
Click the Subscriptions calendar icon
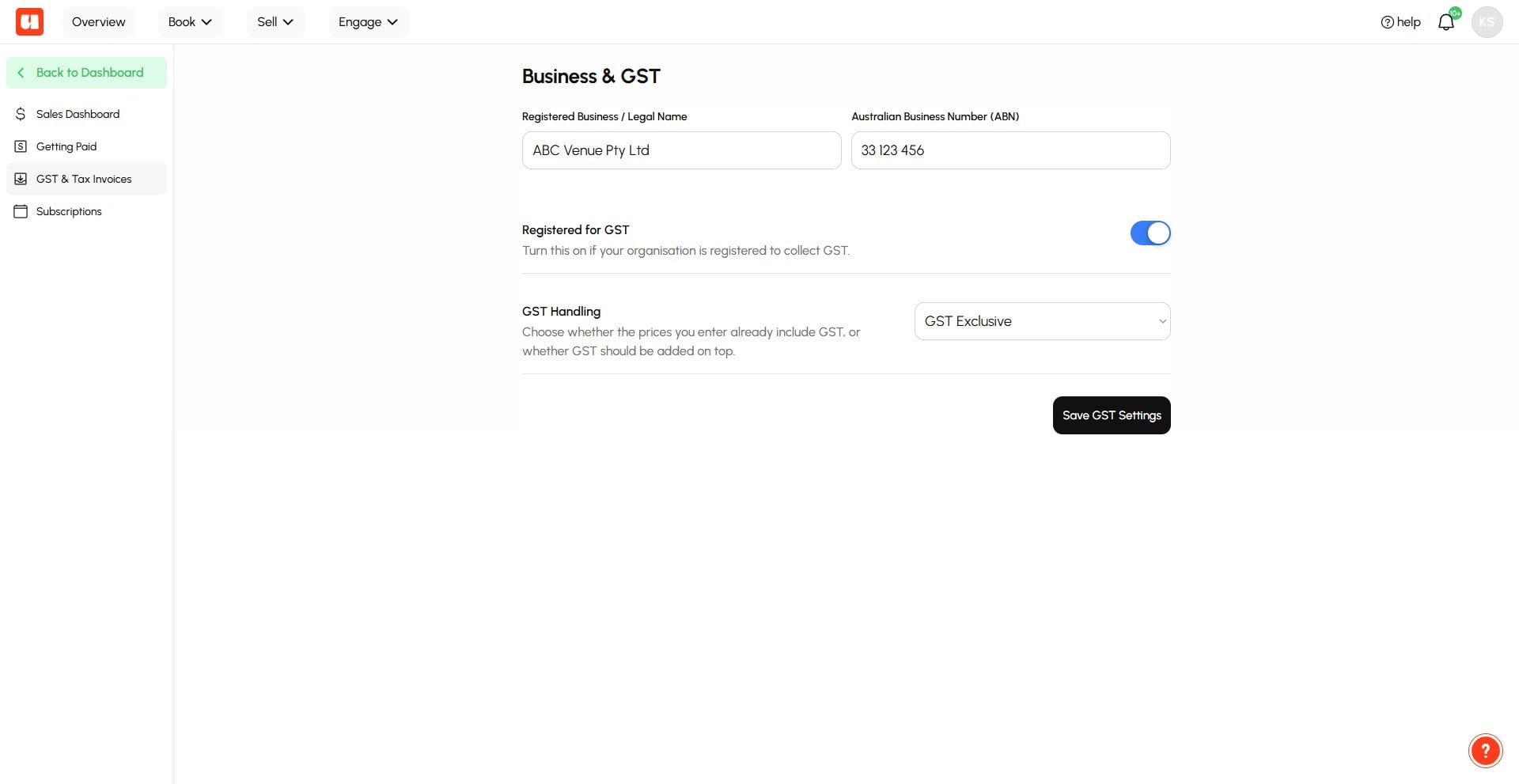coord(21,211)
